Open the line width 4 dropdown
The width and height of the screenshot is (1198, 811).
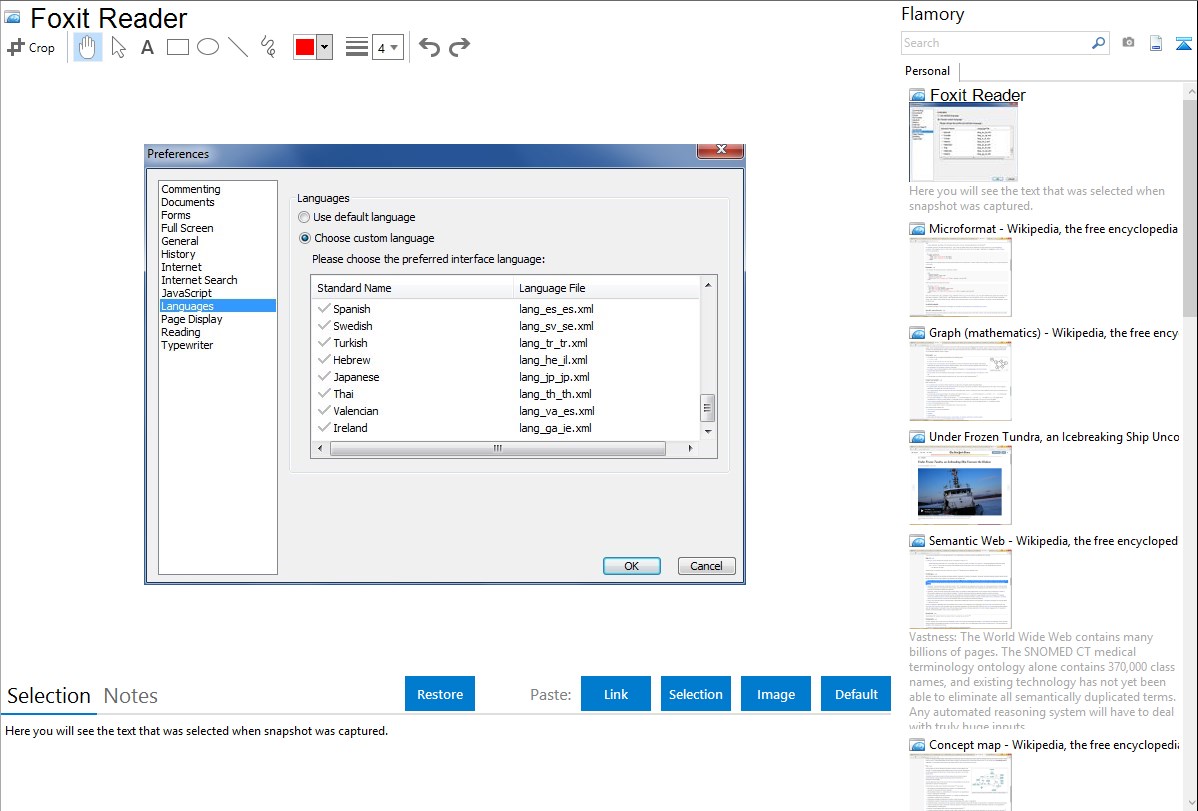(387, 47)
